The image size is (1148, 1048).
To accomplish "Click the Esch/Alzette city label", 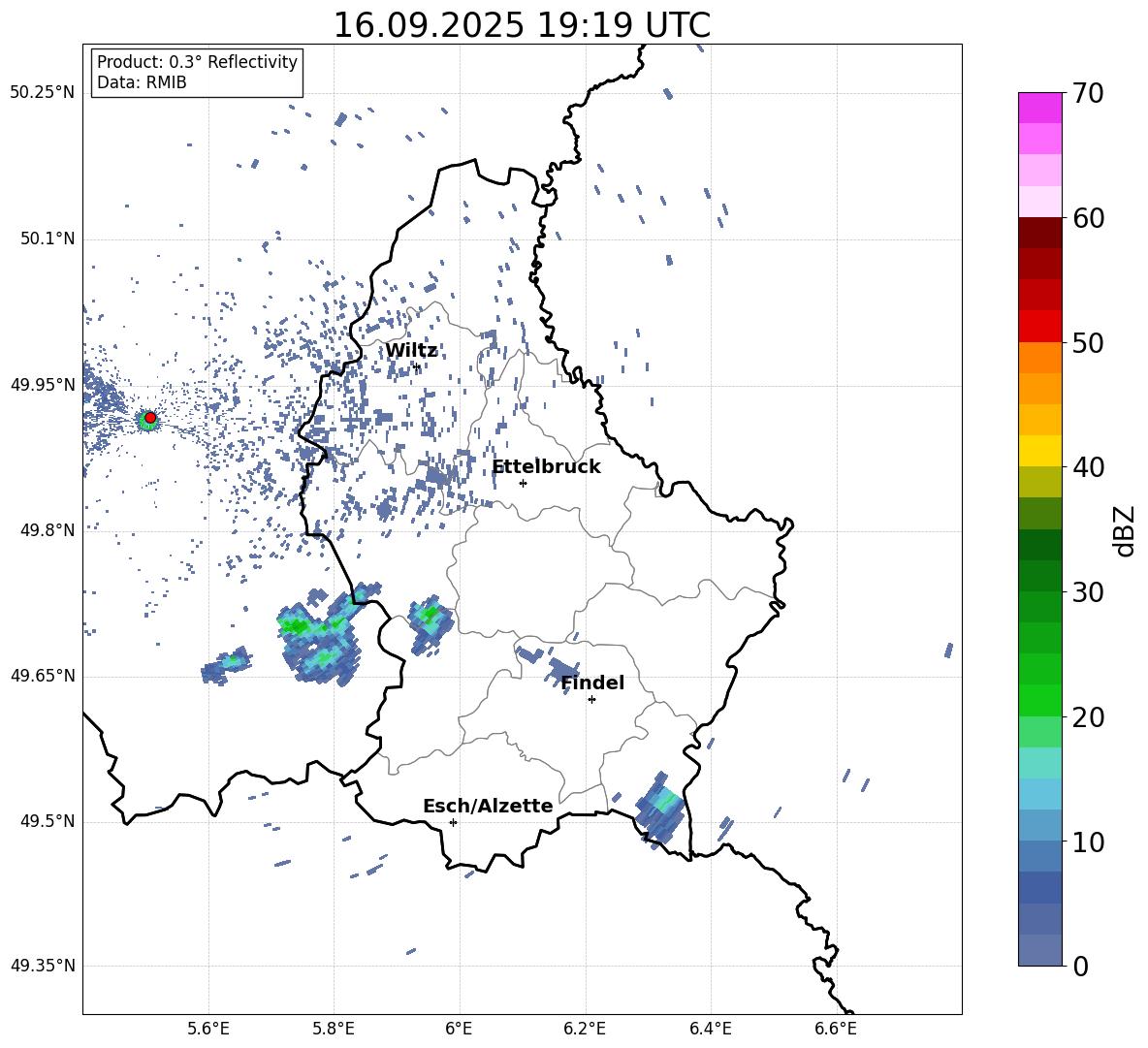I will (x=488, y=806).
